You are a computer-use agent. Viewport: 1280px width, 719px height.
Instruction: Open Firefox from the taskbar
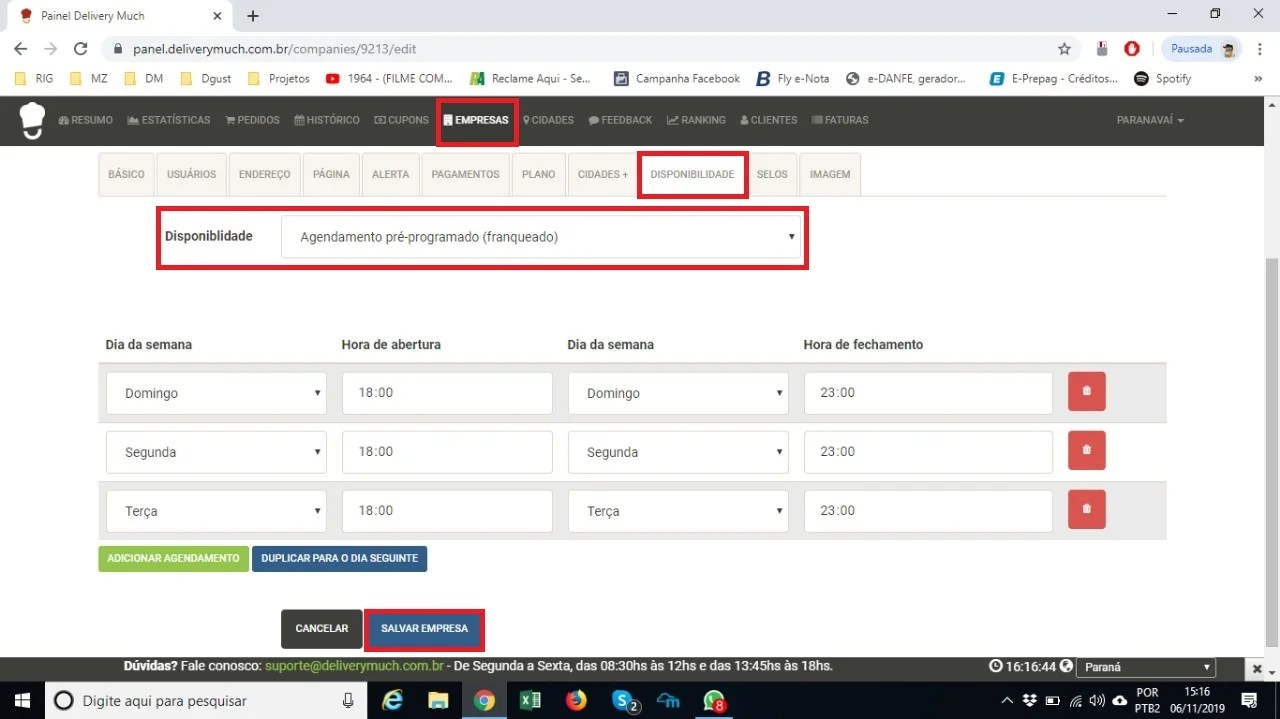[576, 700]
